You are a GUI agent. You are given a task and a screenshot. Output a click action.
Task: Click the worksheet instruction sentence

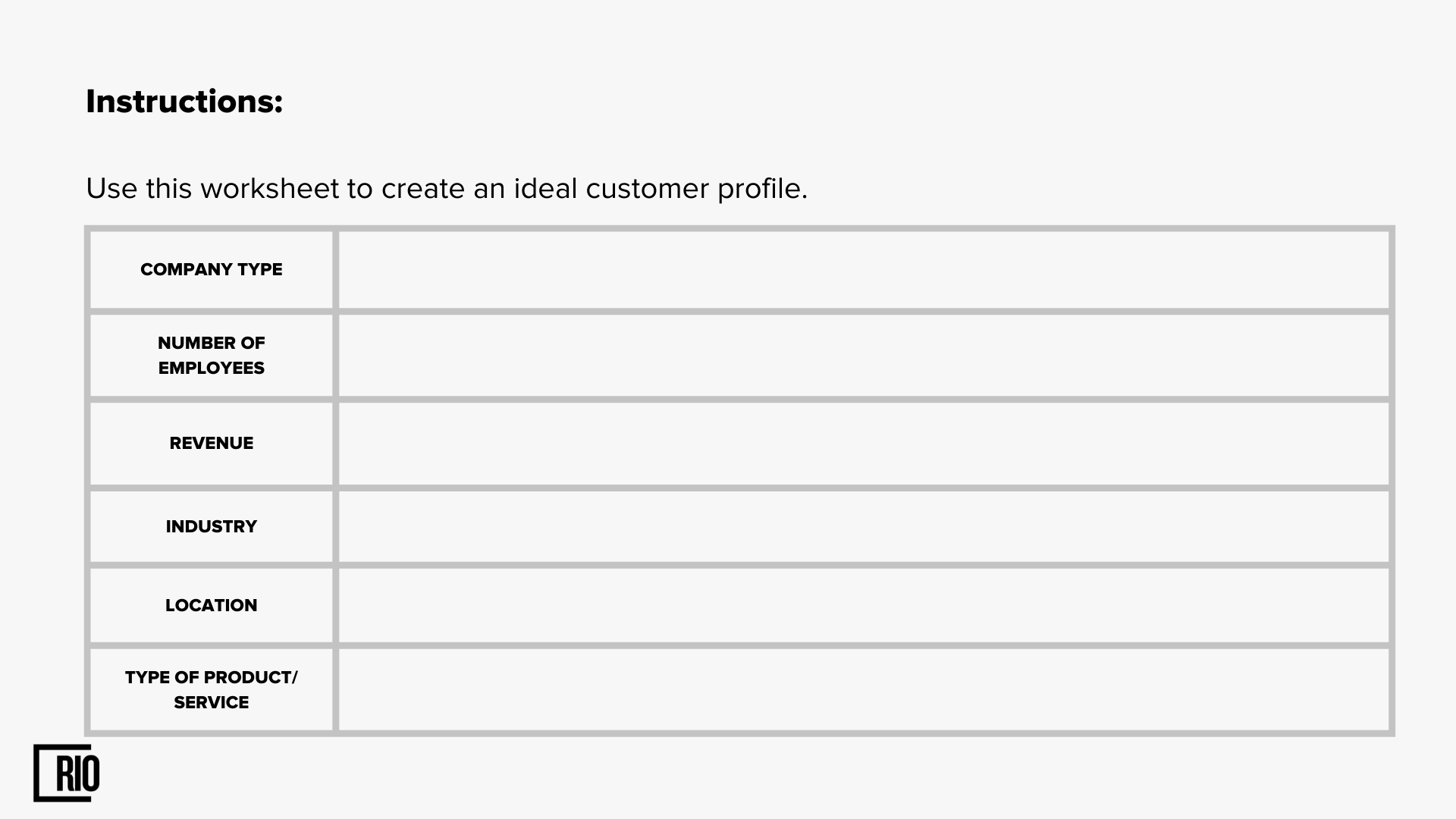[x=447, y=189]
